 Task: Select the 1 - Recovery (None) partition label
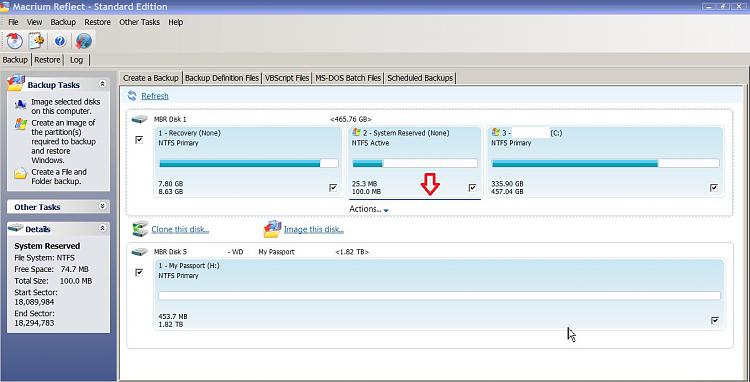pos(189,133)
